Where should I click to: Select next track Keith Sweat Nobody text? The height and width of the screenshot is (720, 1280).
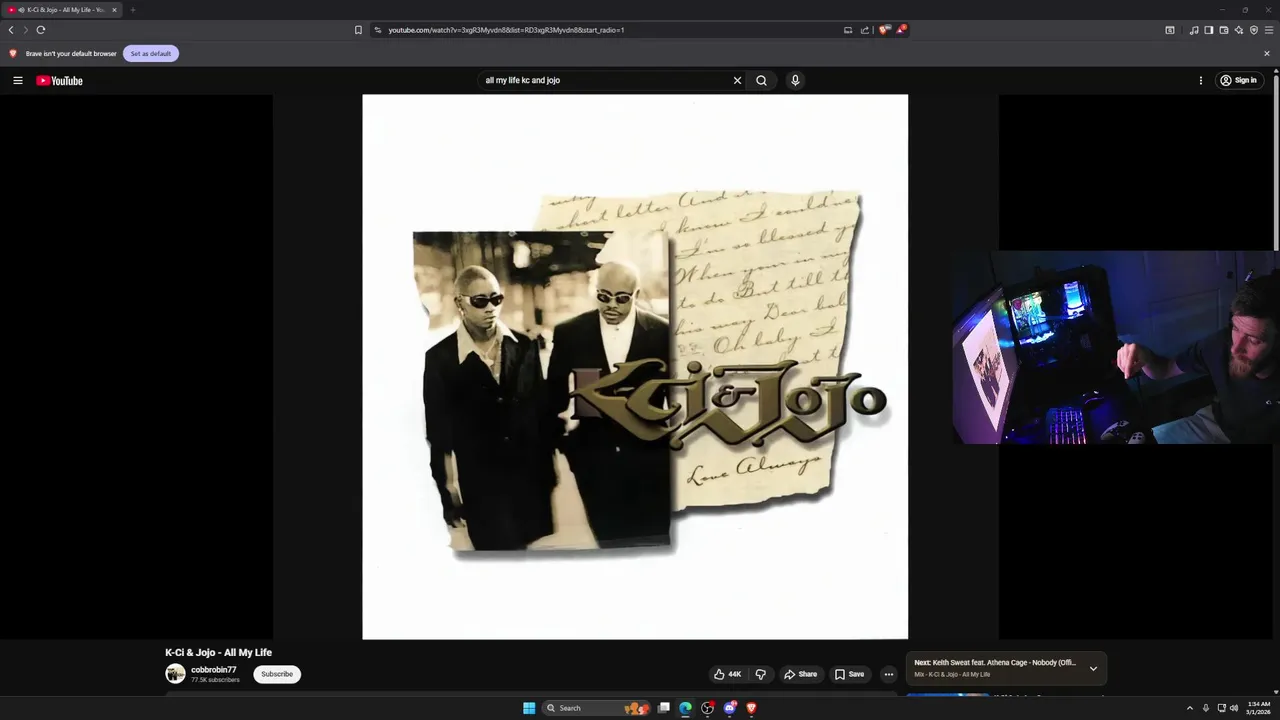[x=995, y=662]
